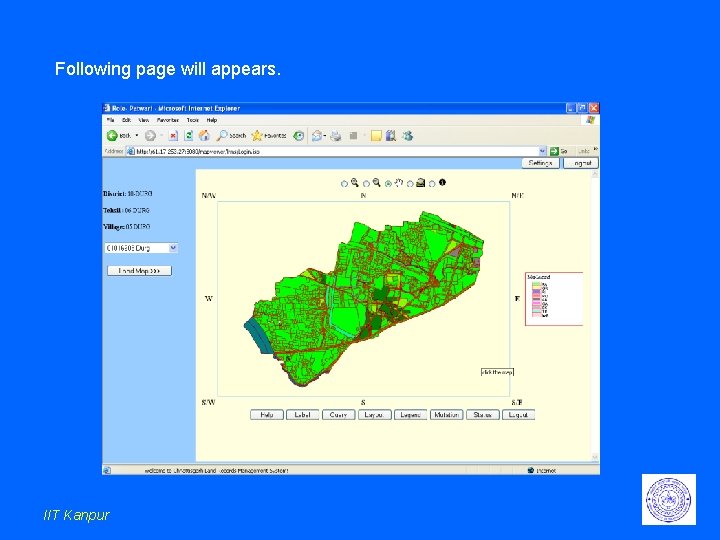720x540 pixels.
Task: Click the Print toolbar icon
Action: click(x=336, y=135)
